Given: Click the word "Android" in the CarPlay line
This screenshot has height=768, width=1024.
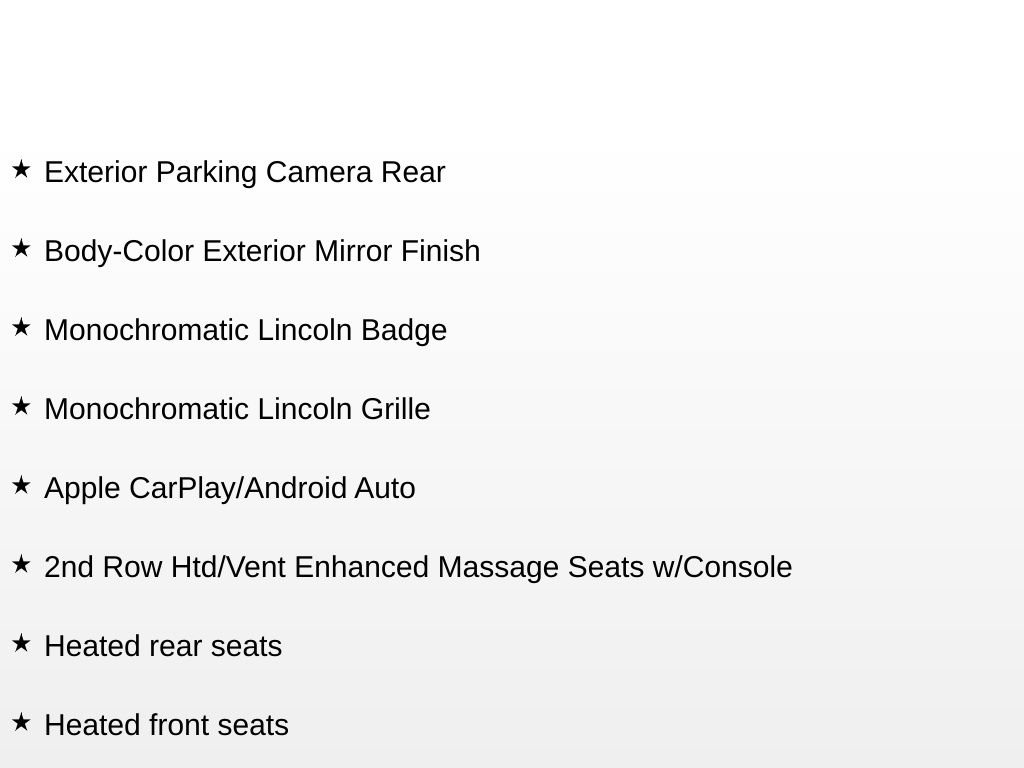Looking at the screenshot, I should point(296,488).
